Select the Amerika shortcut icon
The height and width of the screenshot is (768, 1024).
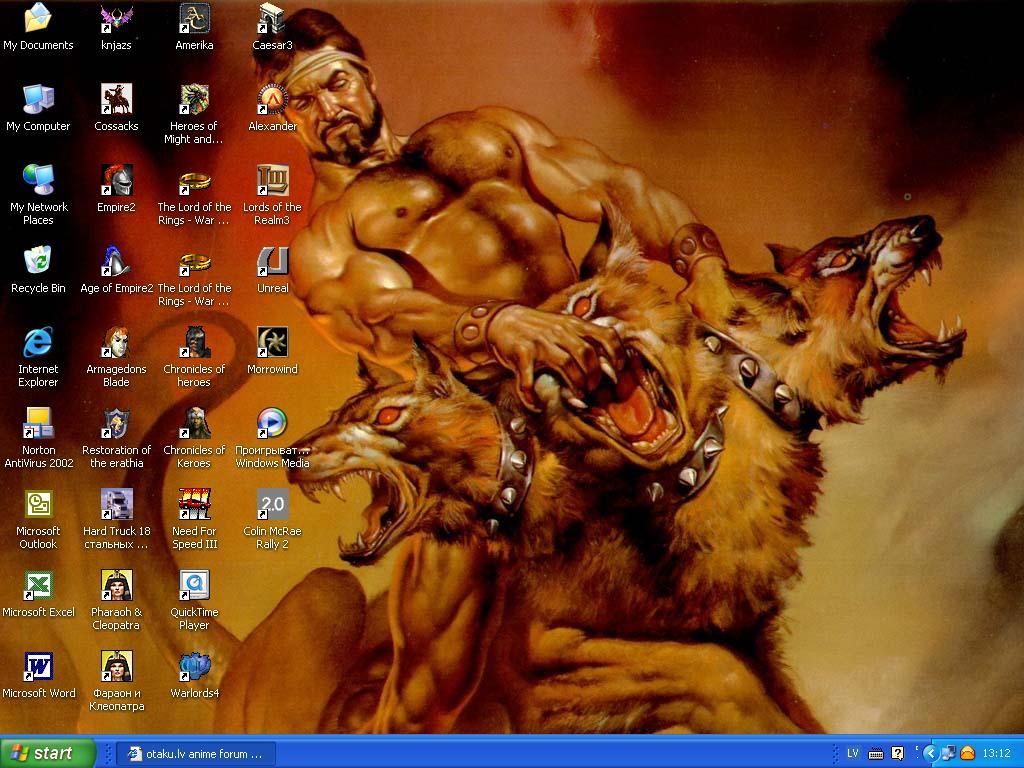194,18
